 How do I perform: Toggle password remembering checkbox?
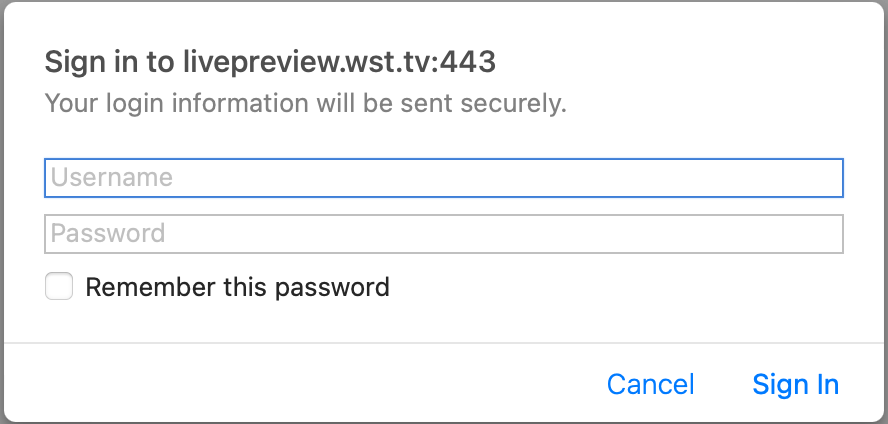pos(60,288)
